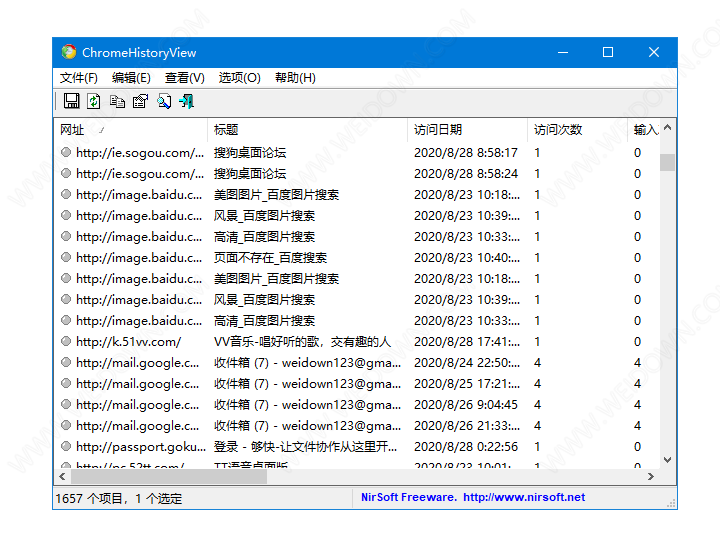Click the Save selected items toolbar icon

(71, 101)
